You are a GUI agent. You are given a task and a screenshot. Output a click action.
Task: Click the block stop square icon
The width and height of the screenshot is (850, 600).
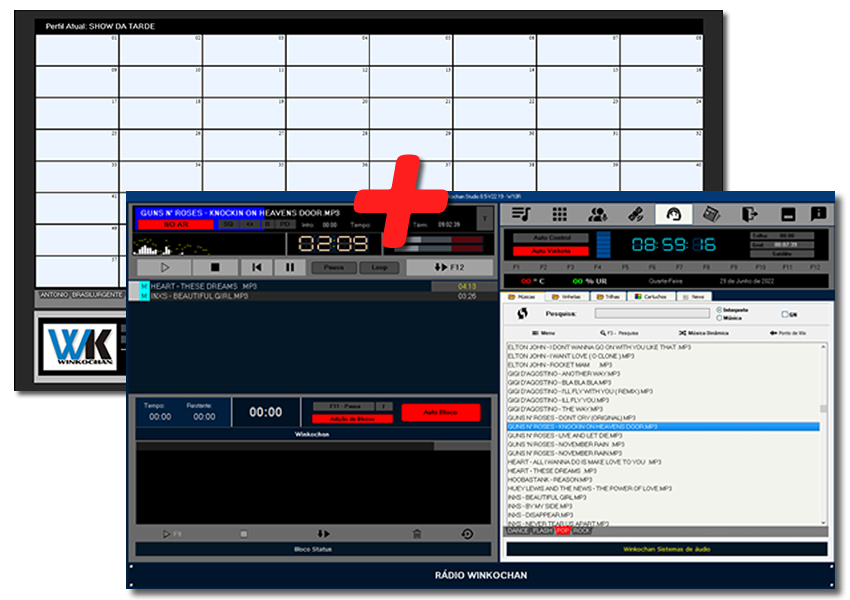(x=244, y=534)
